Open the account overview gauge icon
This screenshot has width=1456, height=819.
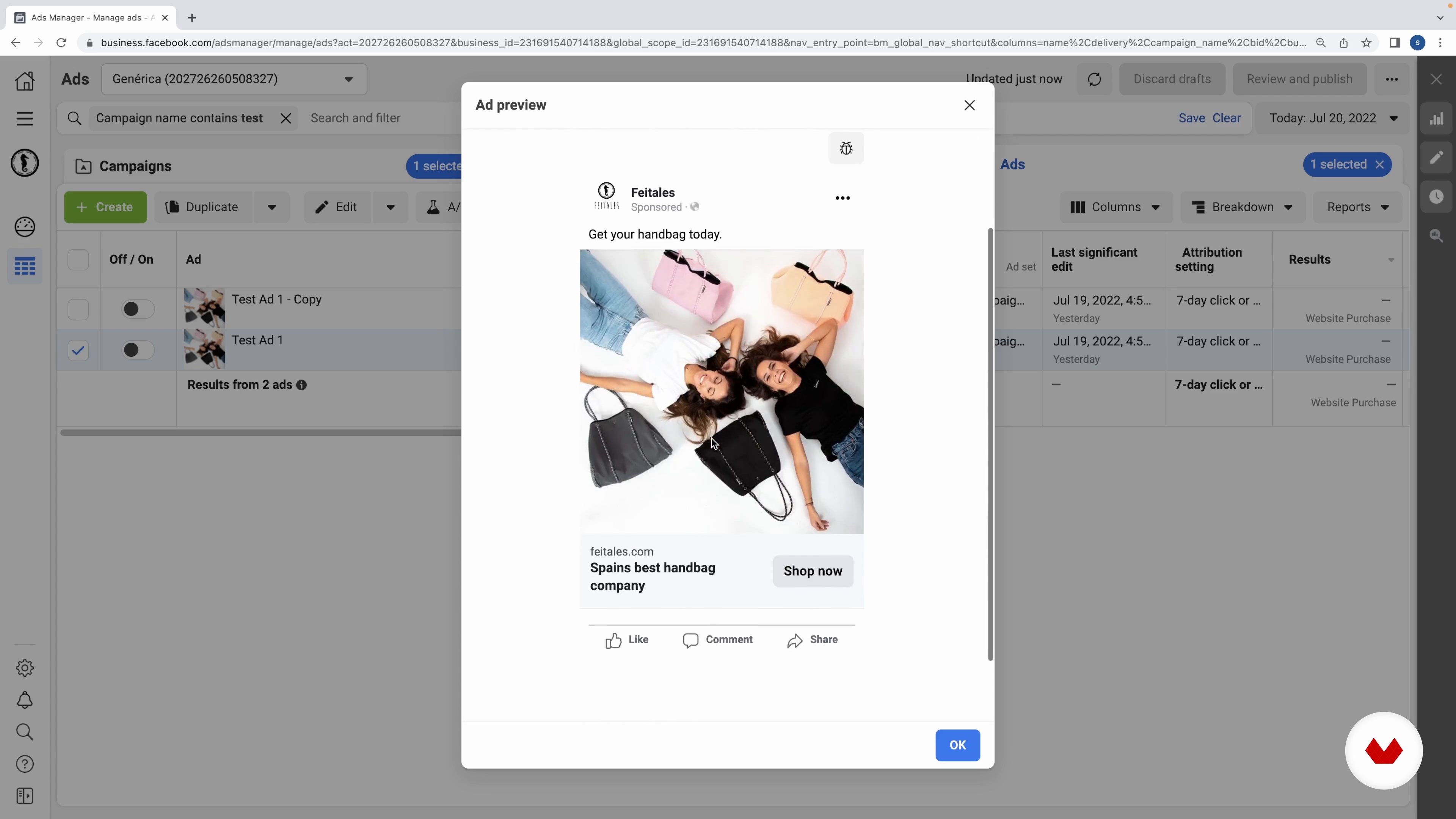coord(25,227)
